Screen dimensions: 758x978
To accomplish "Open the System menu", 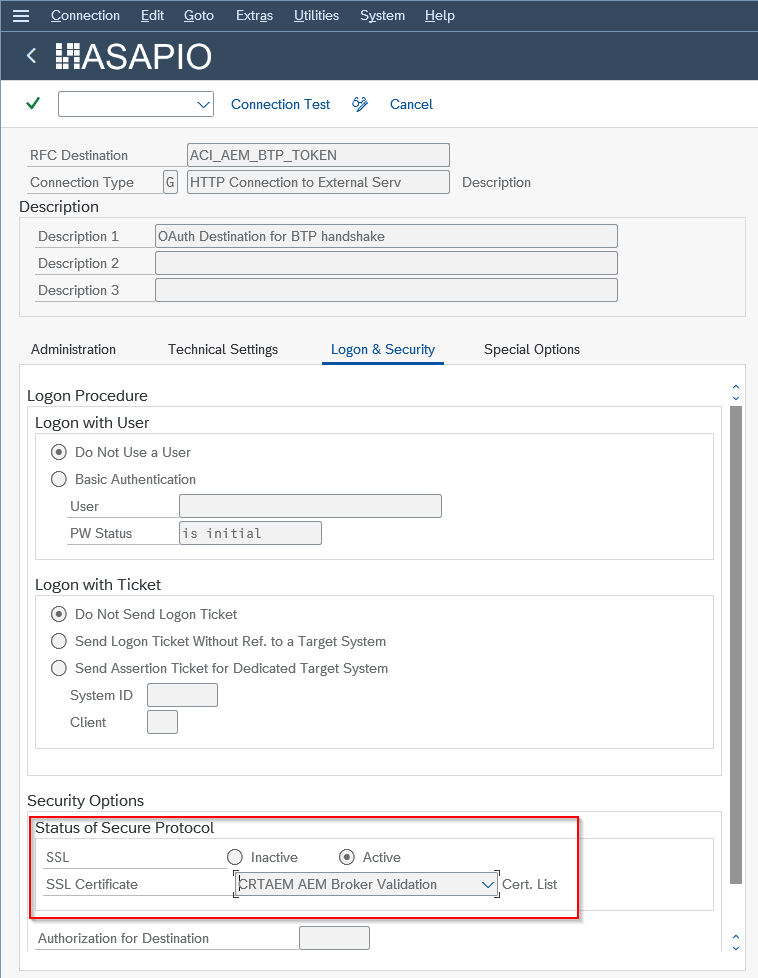I will [382, 16].
